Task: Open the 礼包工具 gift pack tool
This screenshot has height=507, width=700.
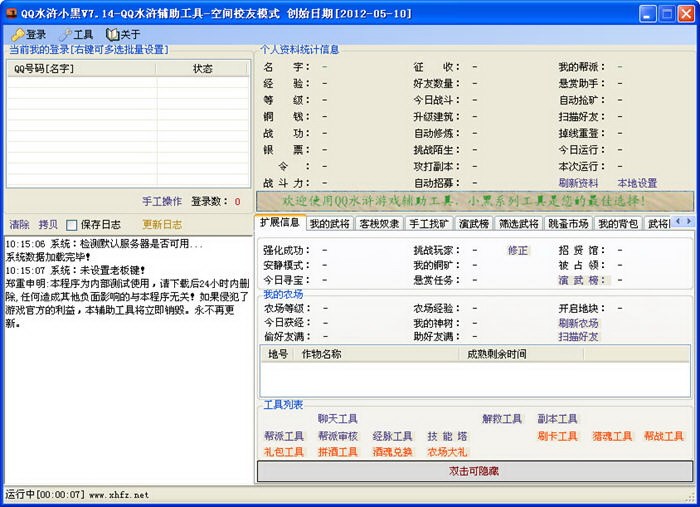Action: coord(283,452)
